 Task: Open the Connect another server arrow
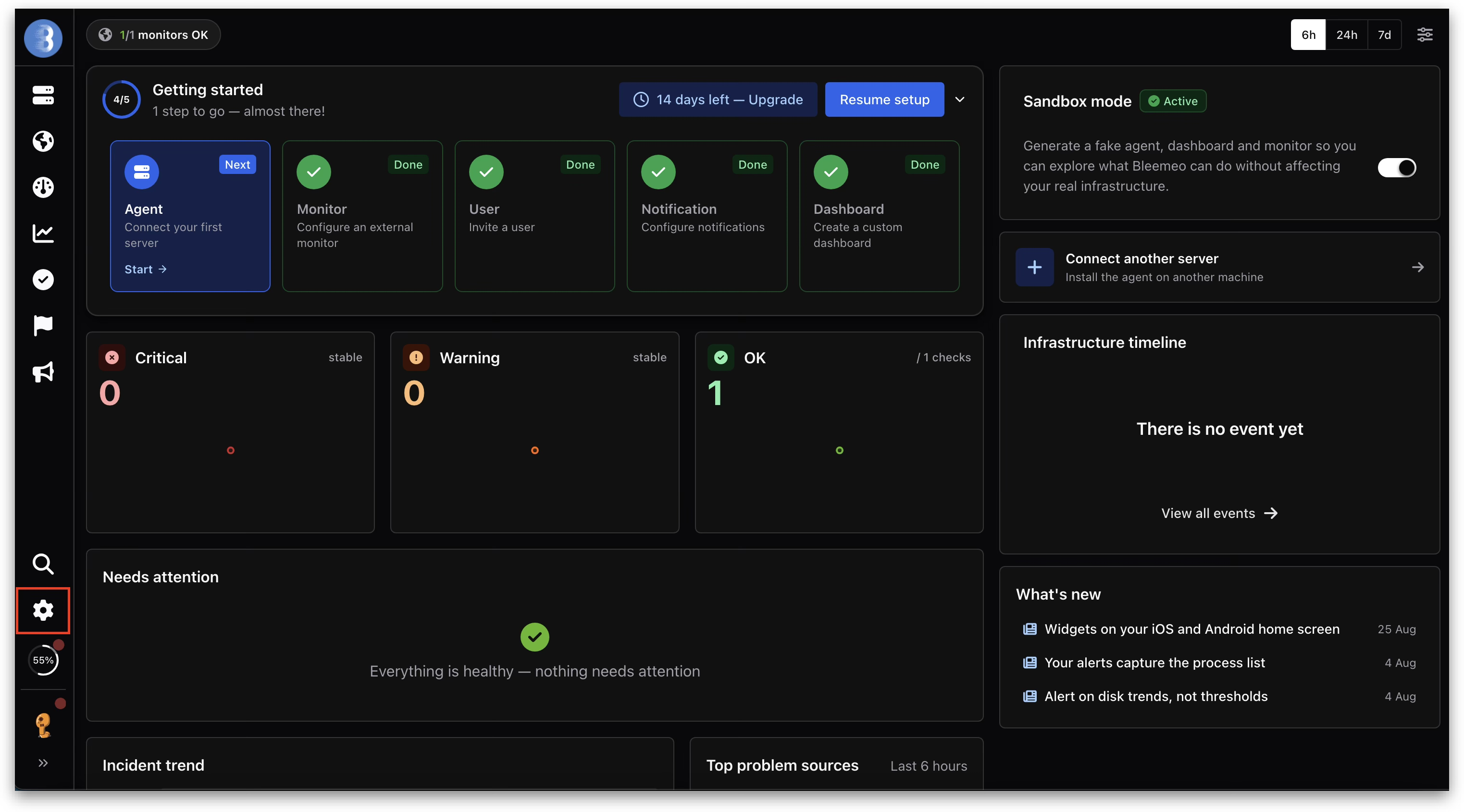pos(1418,267)
